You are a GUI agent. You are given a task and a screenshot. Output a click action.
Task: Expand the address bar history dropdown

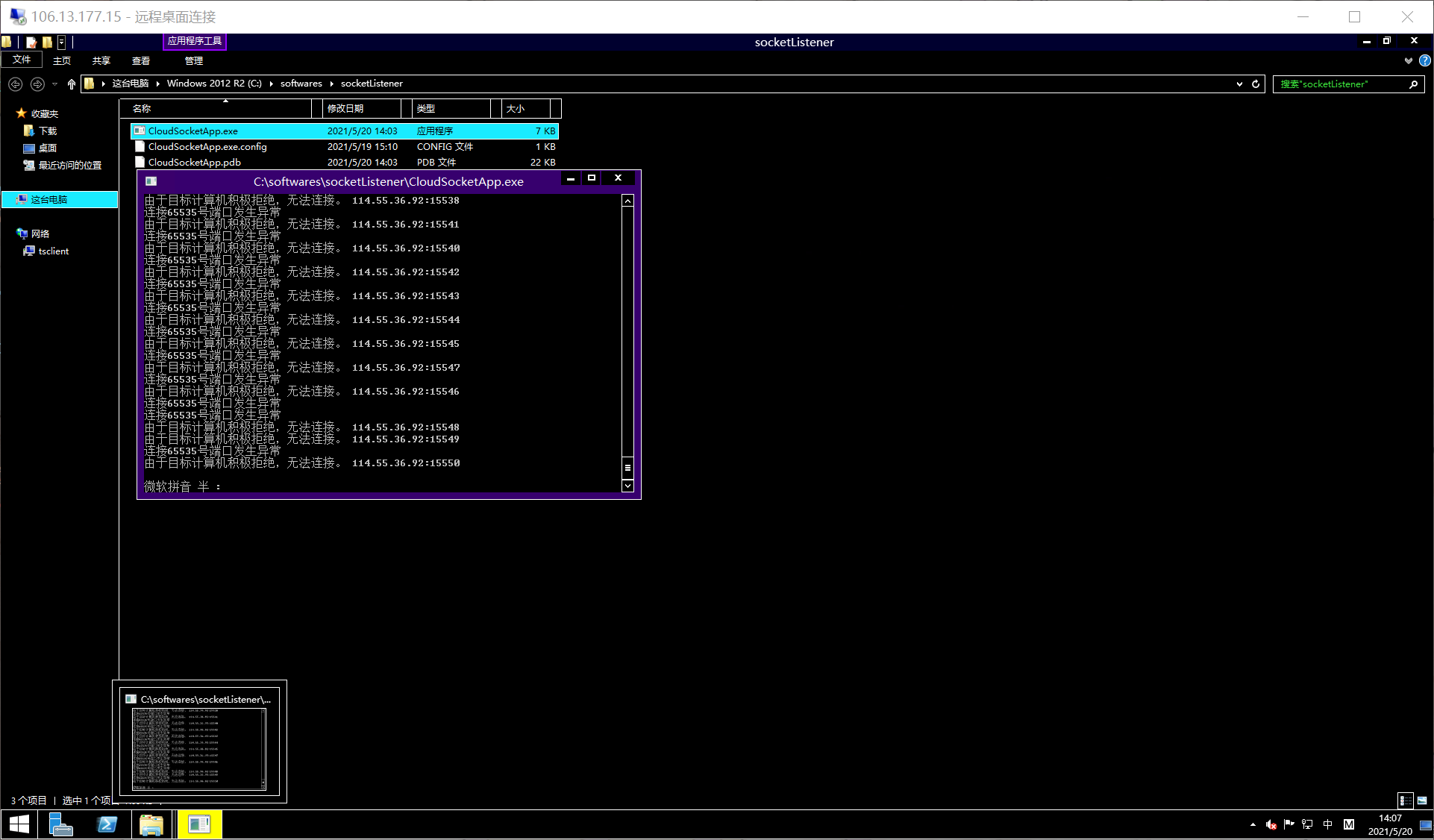click(1239, 84)
